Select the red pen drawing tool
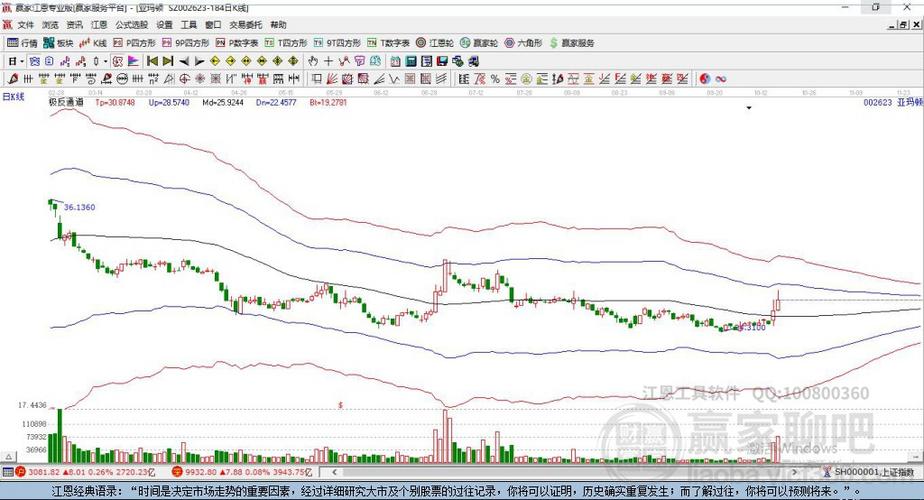Screen dimensions: 924x500 click(13, 79)
